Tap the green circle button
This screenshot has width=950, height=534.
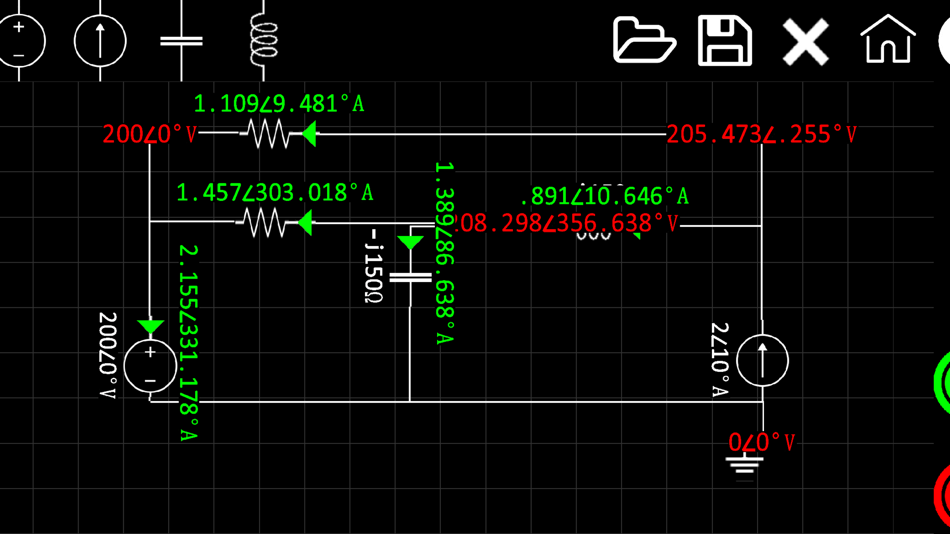click(x=942, y=382)
